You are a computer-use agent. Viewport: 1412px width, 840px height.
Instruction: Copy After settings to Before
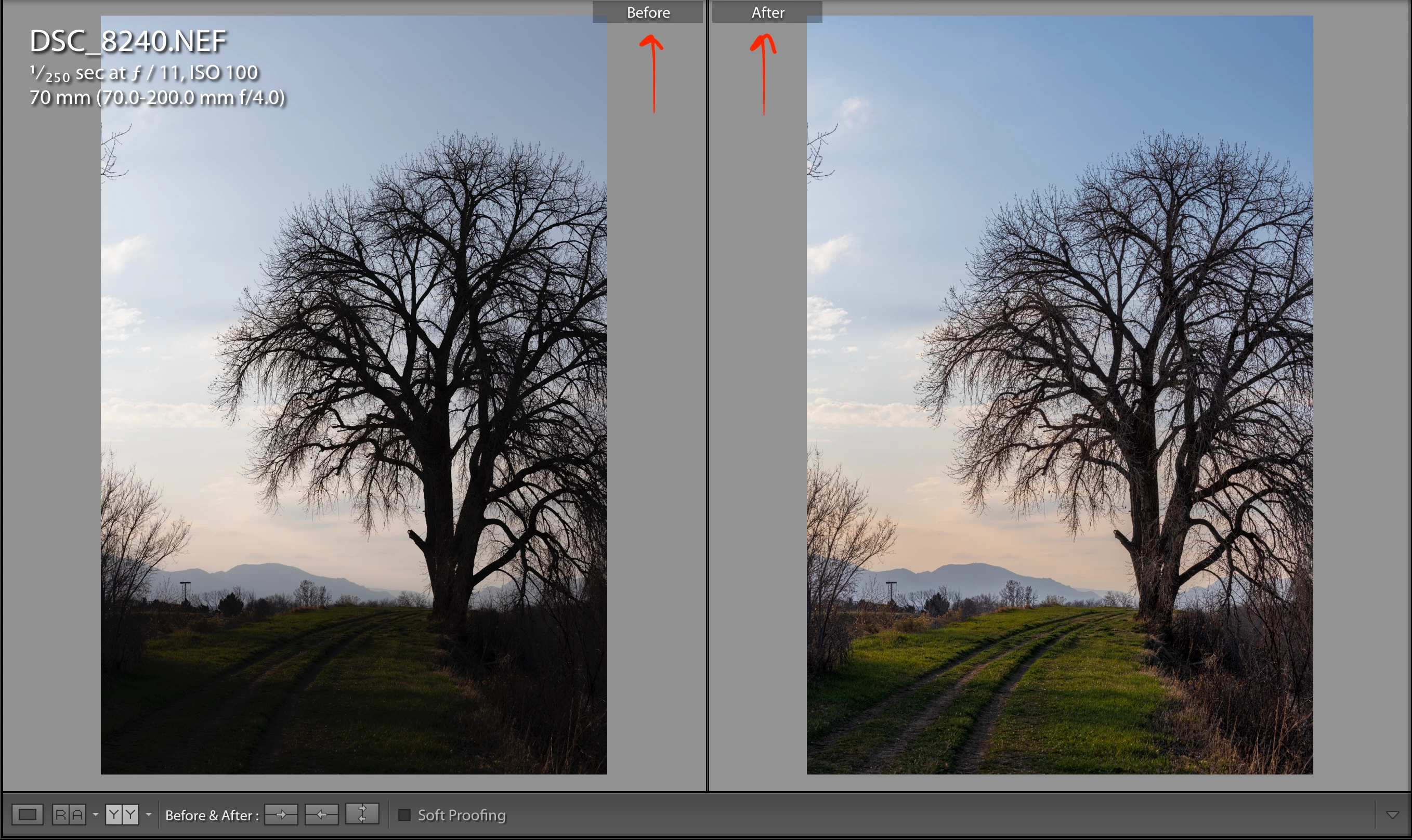click(322, 815)
